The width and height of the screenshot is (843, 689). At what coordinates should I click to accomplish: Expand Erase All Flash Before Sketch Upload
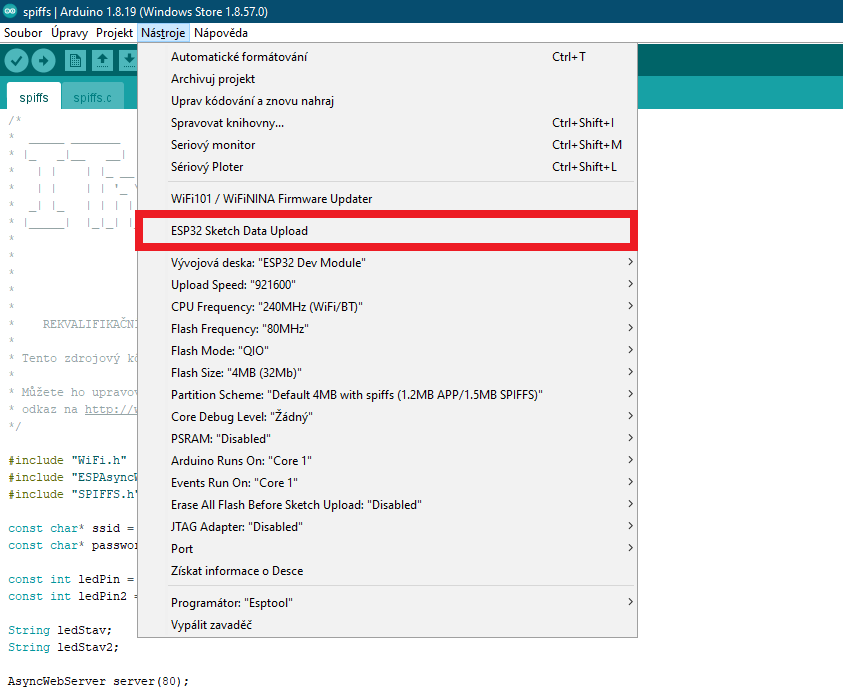coord(387,505)
